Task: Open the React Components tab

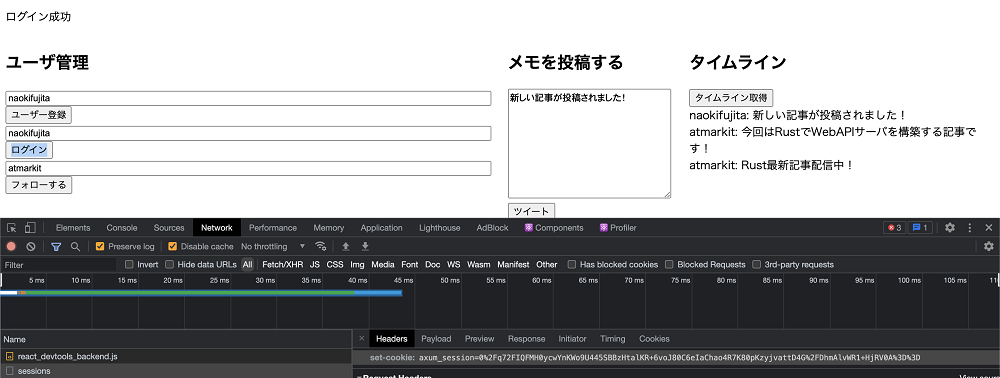Action: coord(554,228)
